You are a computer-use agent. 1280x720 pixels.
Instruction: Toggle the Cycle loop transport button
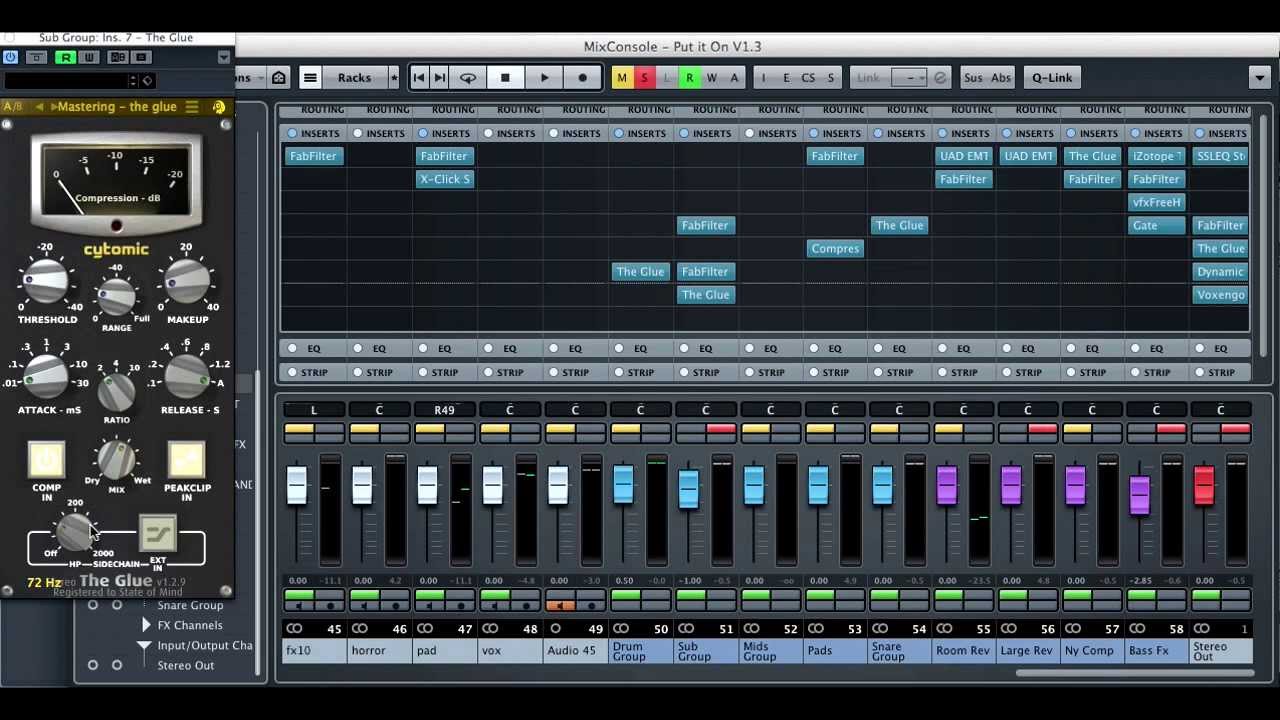point(467,78)
